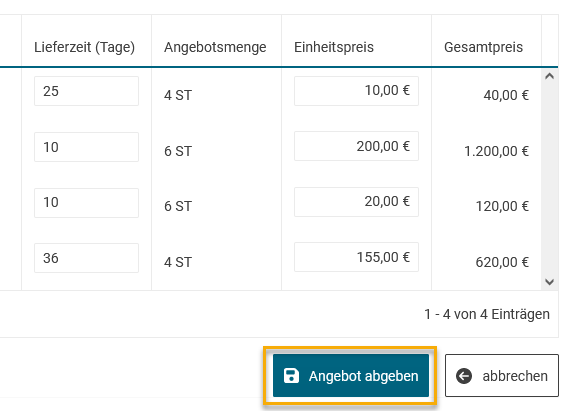This screenshot has height=411, width=582.
Task: Select total price cell 1.200,00 €
Action: click(x=497, y=151)
